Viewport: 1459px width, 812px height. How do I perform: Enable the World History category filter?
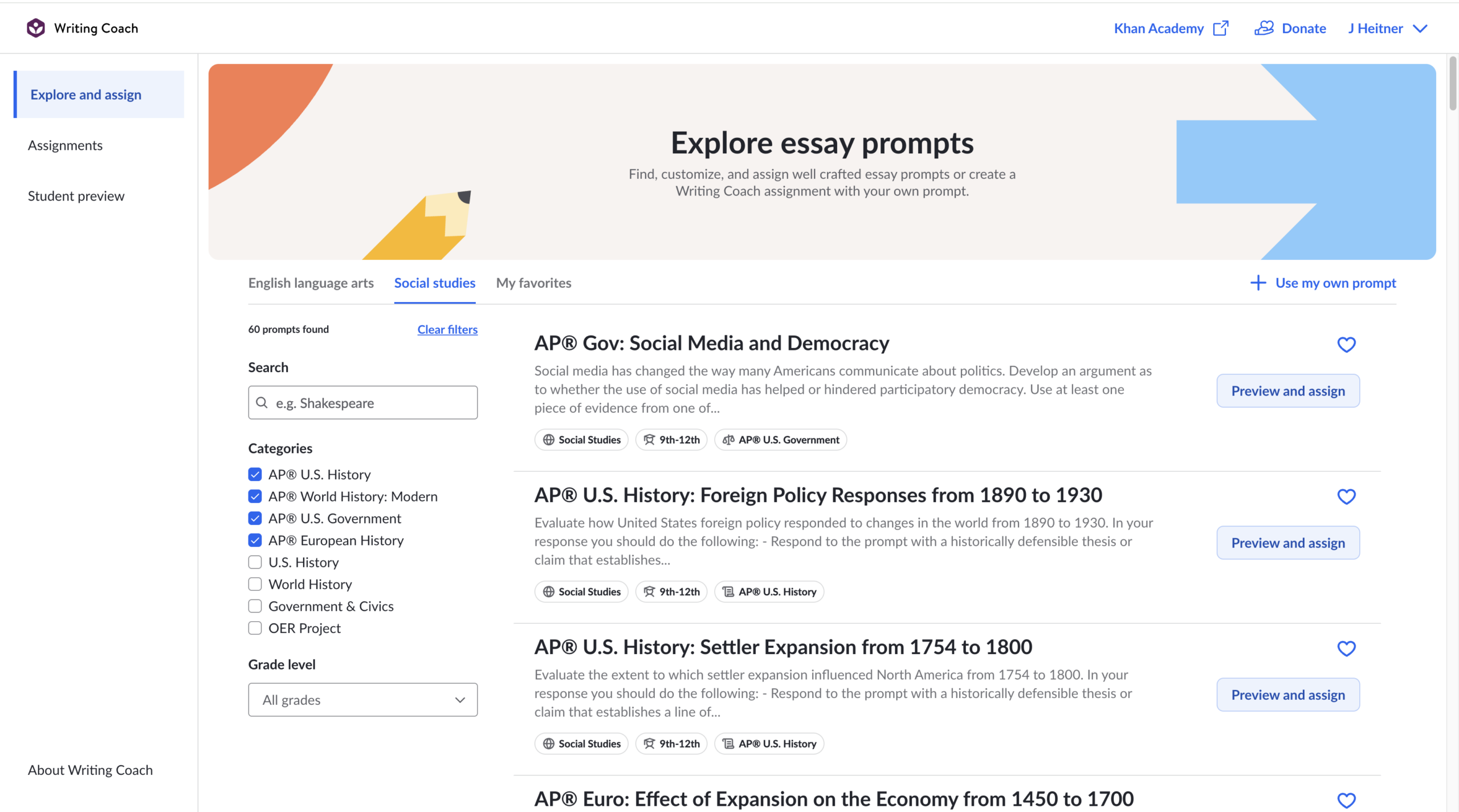point(255,584)
